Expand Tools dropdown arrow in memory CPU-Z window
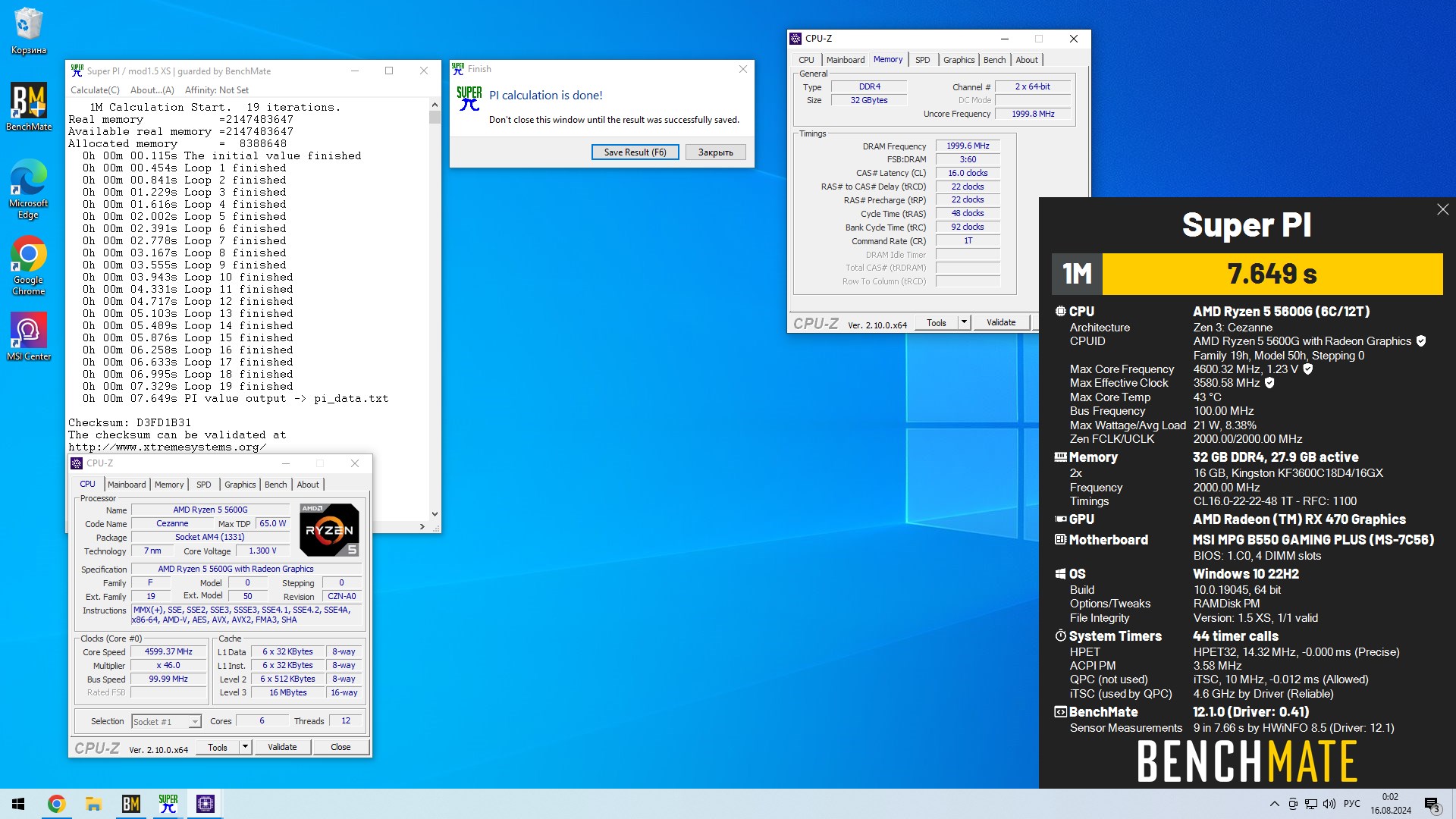Screen dimensions: 1456x819 point(964,322)
